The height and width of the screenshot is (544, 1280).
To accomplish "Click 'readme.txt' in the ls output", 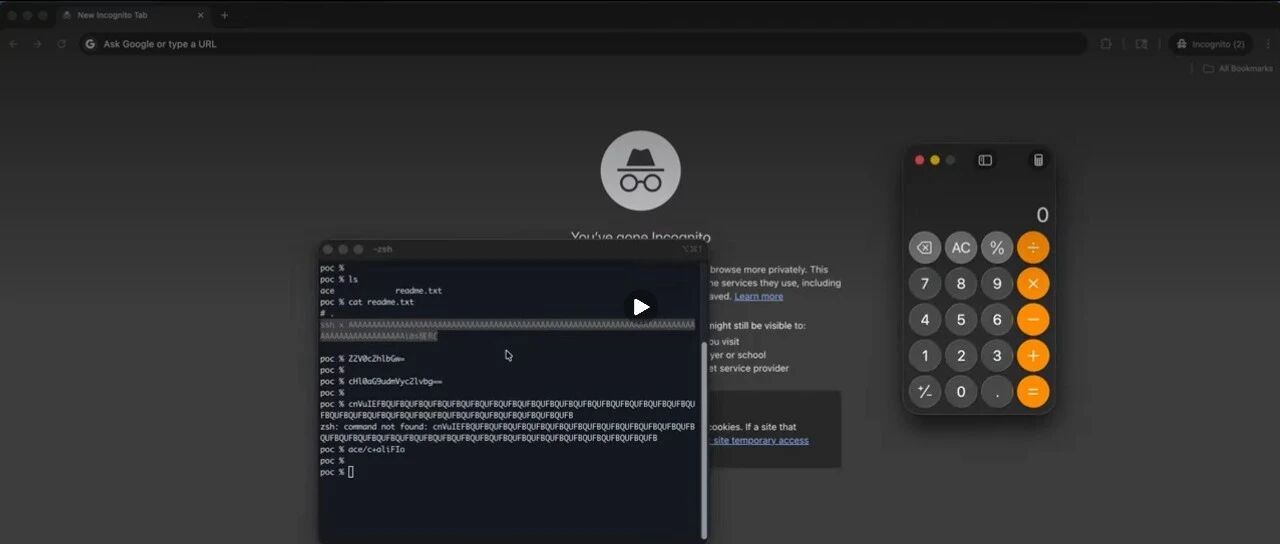I will (418, 291).
